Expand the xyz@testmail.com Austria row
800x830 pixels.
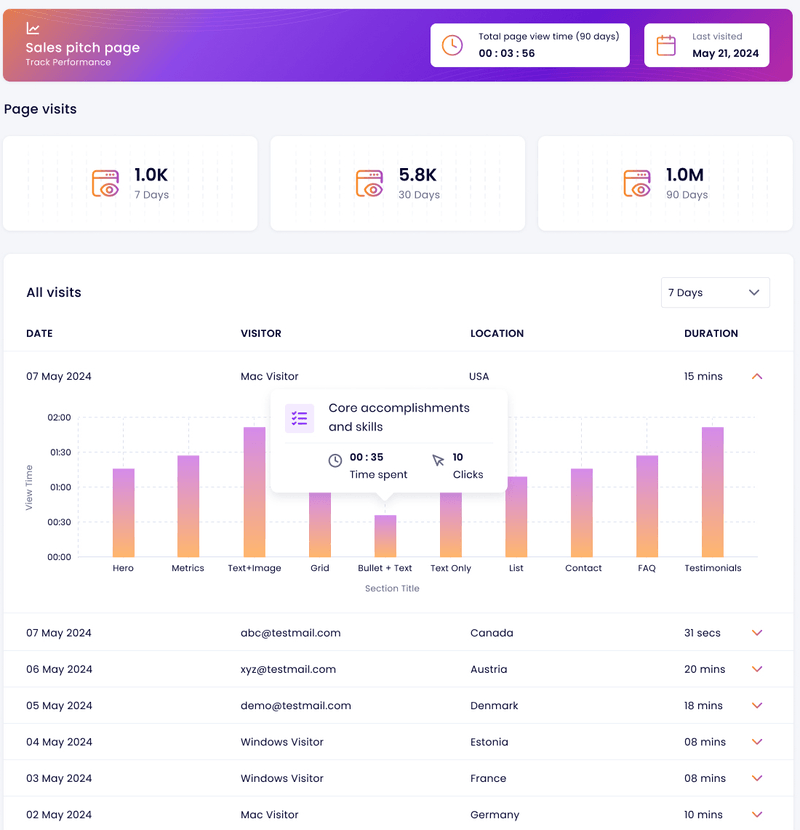click(x=757, y=669)
